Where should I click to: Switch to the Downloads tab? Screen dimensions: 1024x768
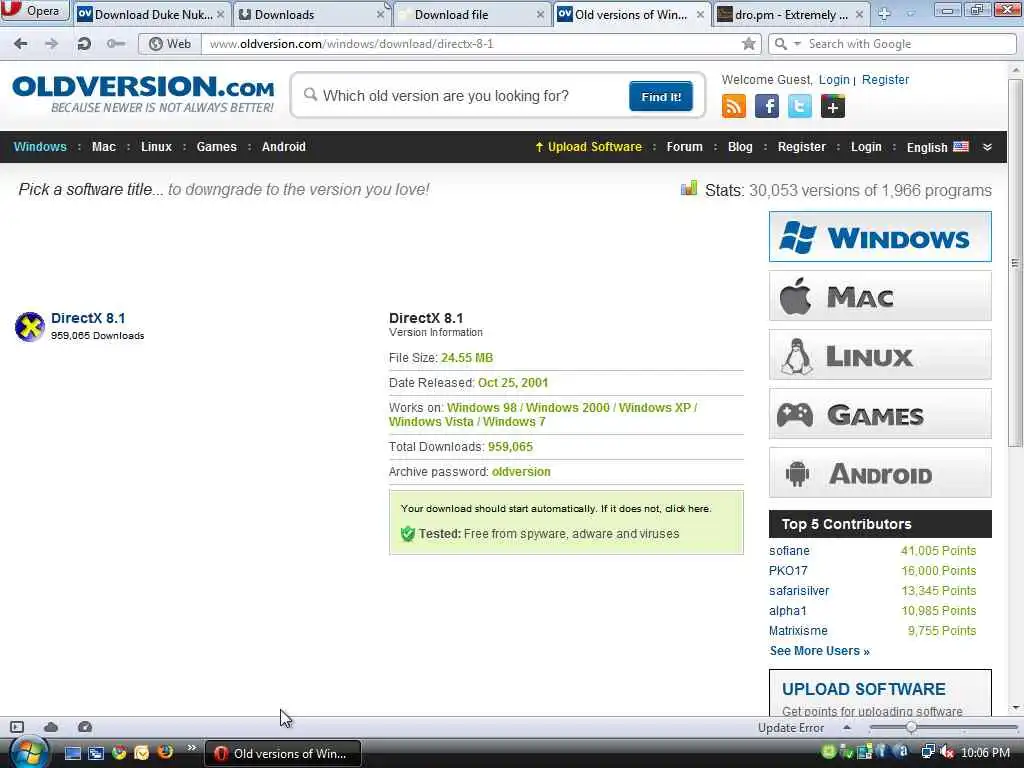click(311, 14)
